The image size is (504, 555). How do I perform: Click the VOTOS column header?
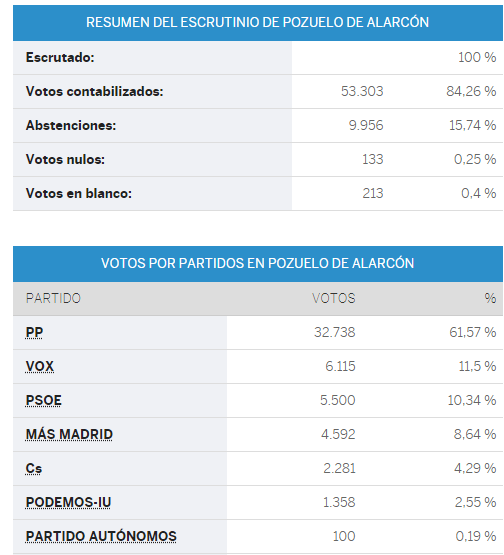tap(333, 298)
